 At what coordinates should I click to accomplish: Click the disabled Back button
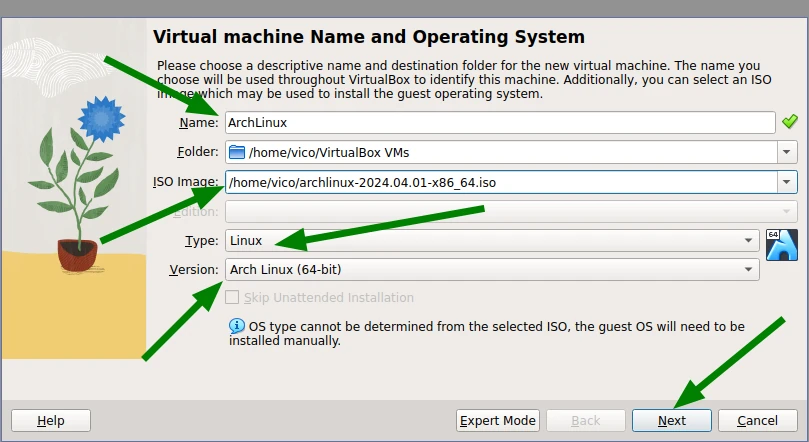point(586,421)
